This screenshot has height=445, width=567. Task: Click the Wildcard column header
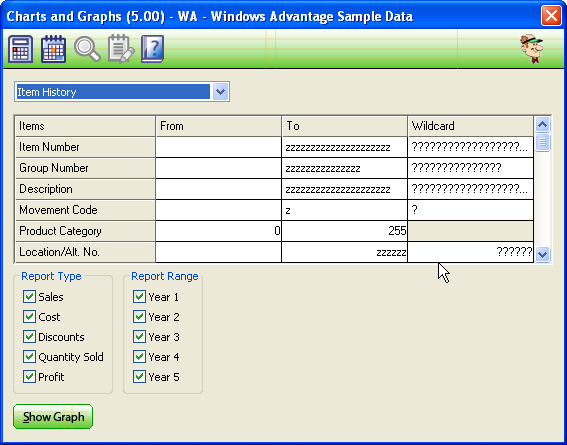click(470, 126)
